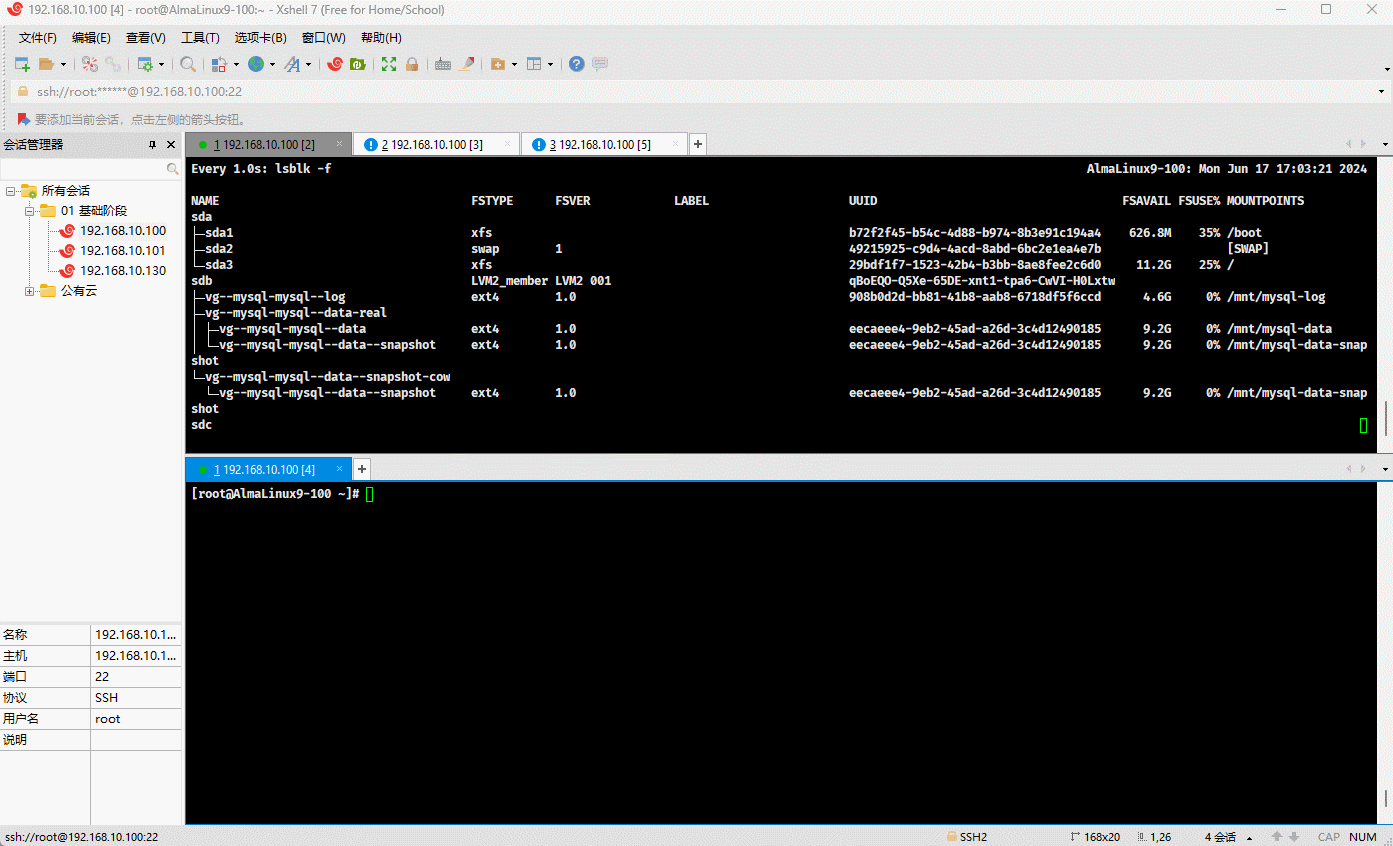Click the Find magnifier icon in toolbar

click(x=188, y=64)
